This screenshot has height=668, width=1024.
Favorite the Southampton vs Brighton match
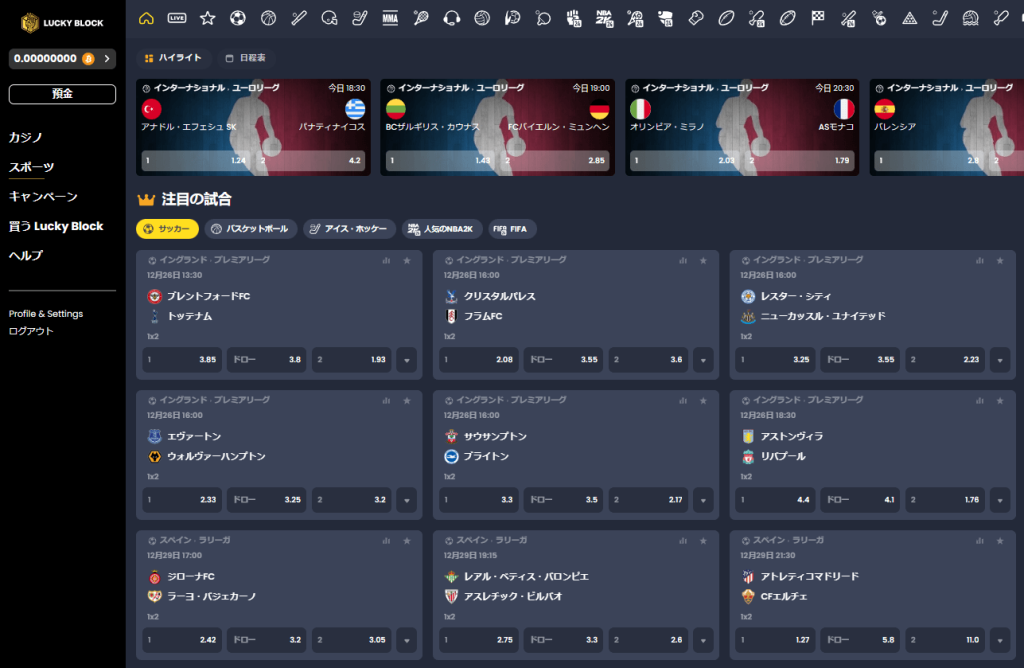(703, 401)
